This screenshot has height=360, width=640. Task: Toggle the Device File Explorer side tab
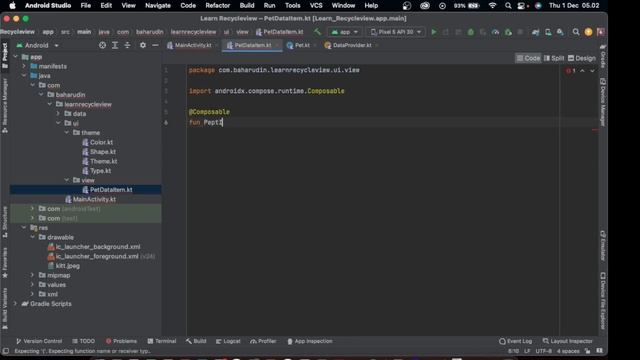[603, 301]
